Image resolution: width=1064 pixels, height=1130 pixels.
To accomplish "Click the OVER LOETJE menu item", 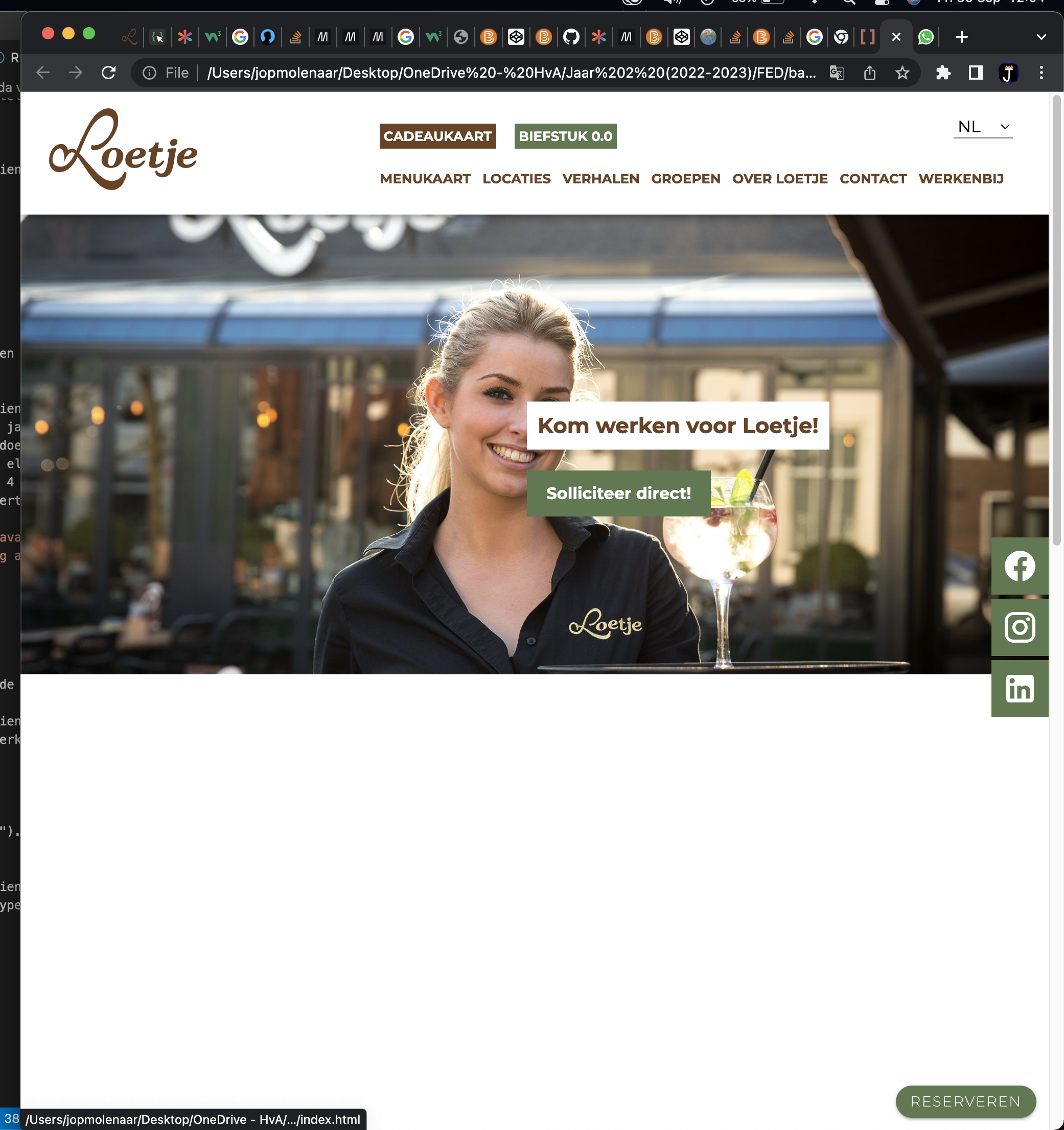I will click(779, 179).
